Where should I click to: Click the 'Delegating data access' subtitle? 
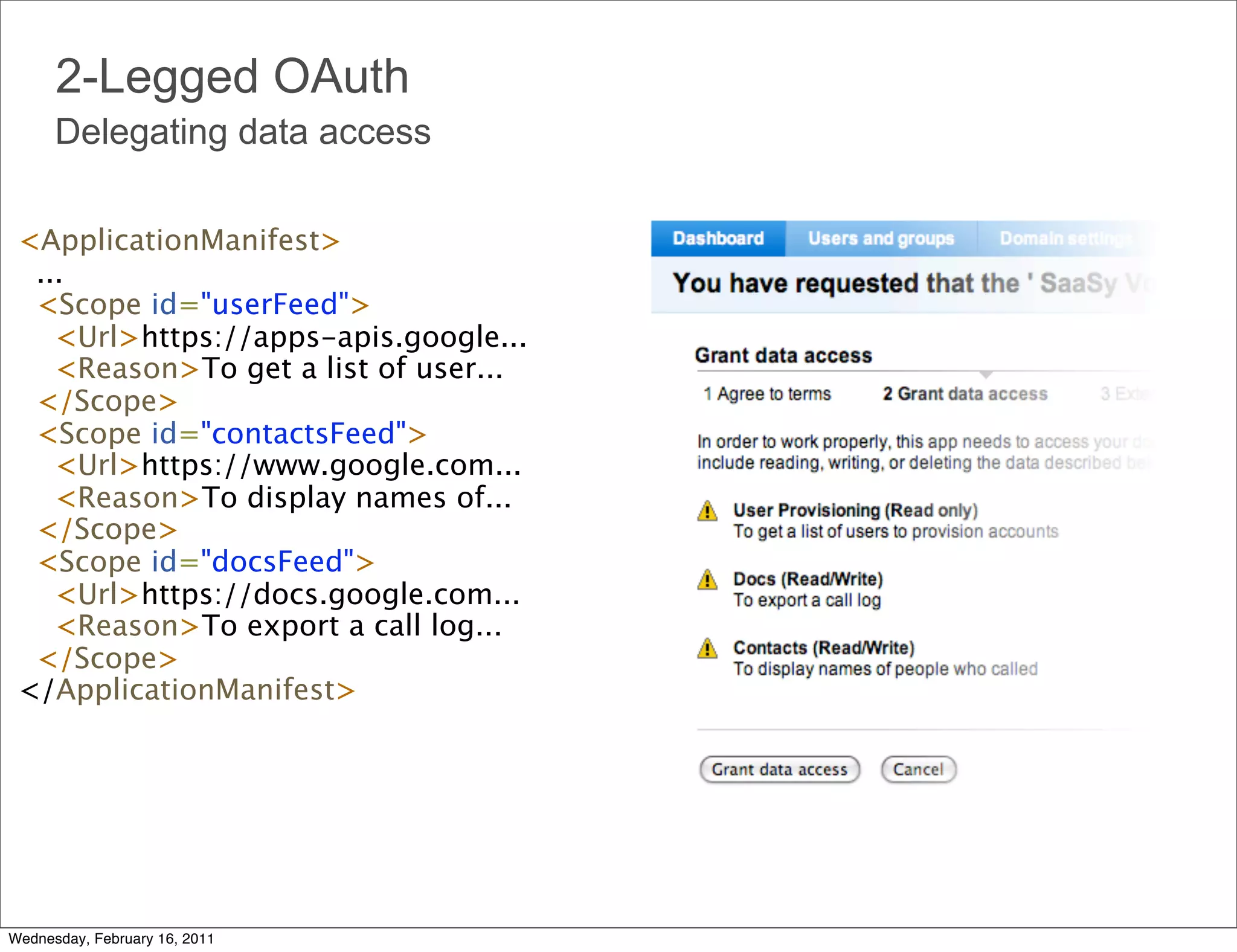pyautogui.click(x=243, y=132)
